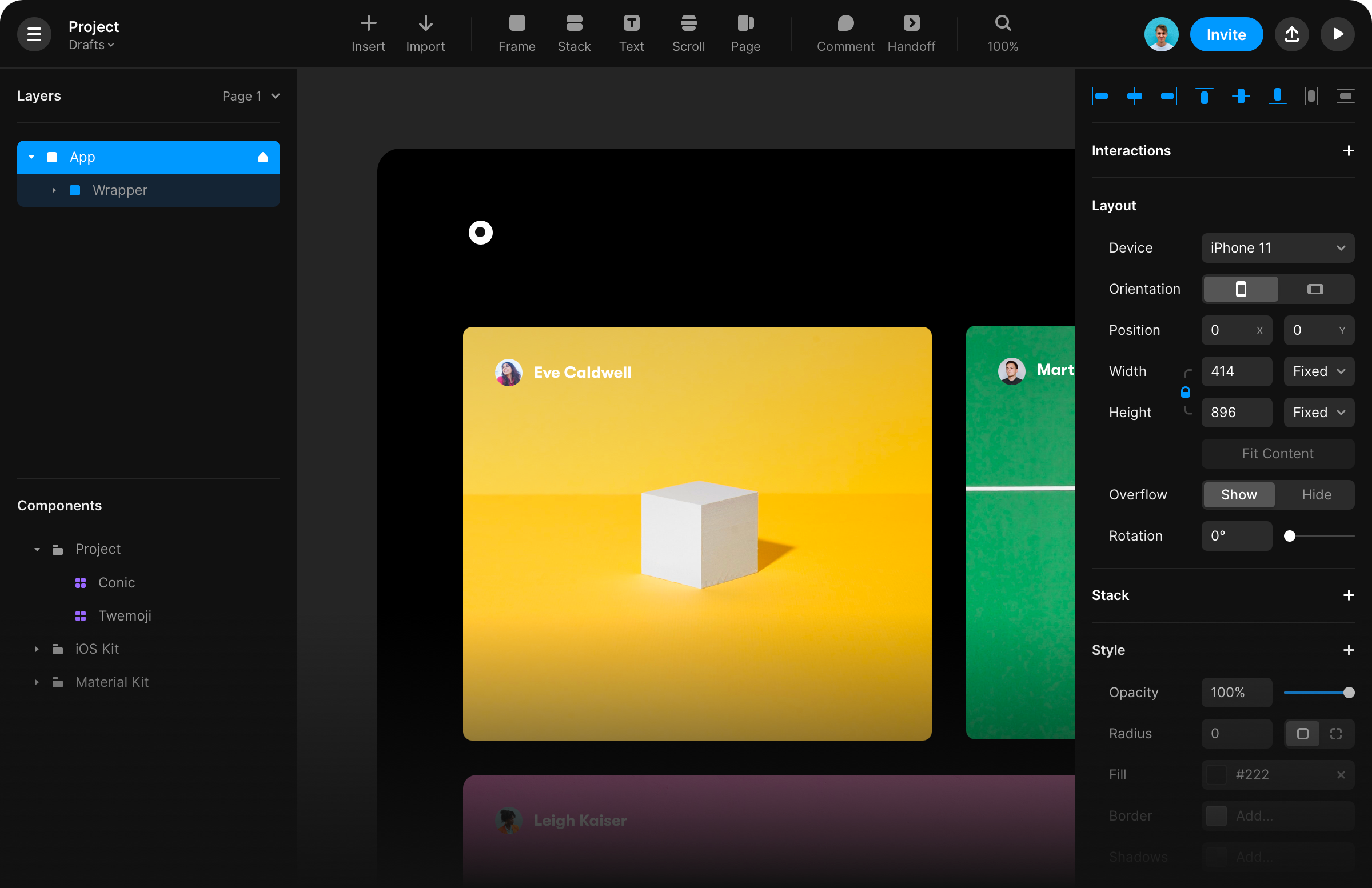Select the Insert tool in toolbar
The width and height of the screenshot is (1372, 888).
367,34
